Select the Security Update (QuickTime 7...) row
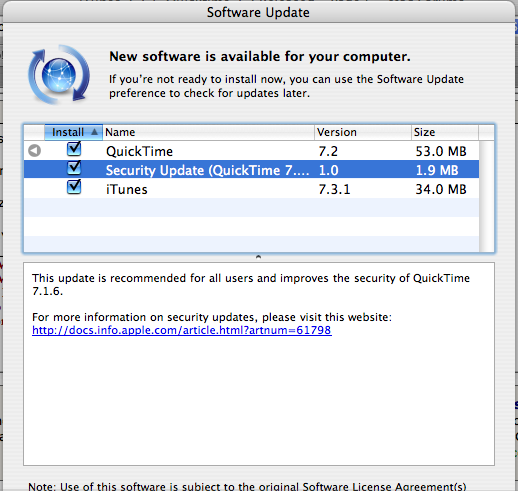518x491 pixels. (252, 170)
